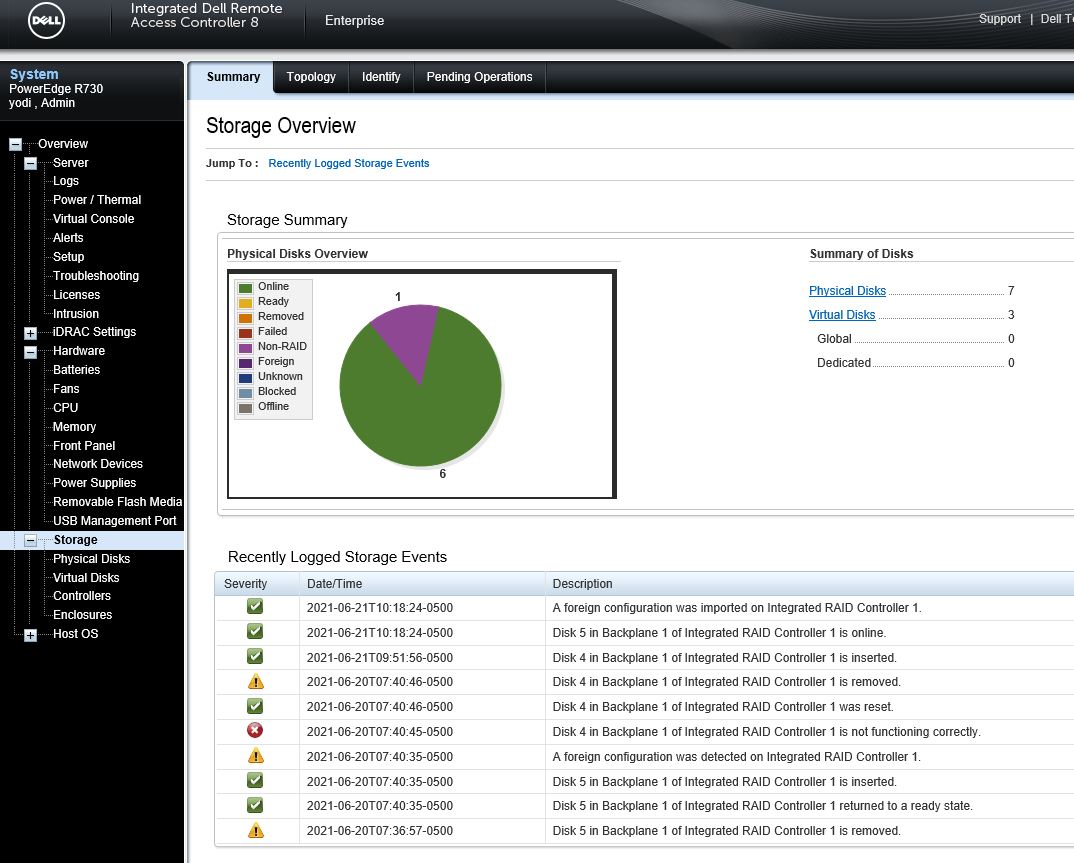The height and width of the screenshot is (863, 1074).
Task: Open iDRAC Settings tree item
Action: (95, 332)
